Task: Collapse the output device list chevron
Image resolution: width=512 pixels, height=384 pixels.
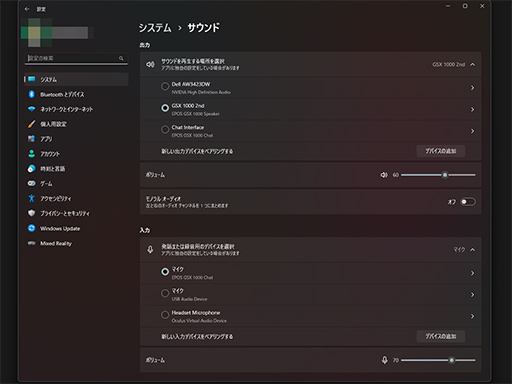Action: click(473, 64)
